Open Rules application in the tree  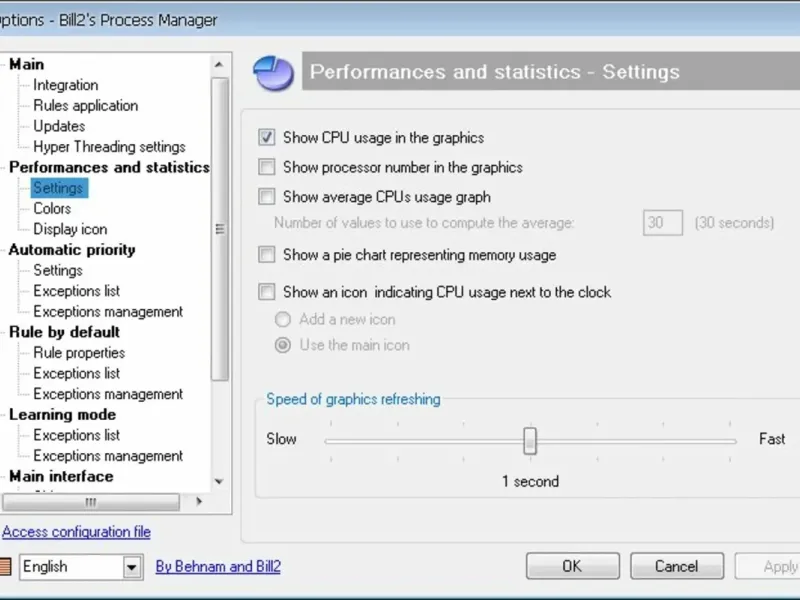pos(86,105)
